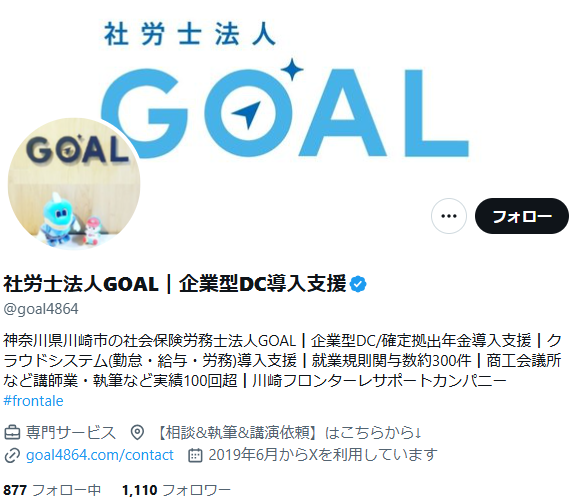578x499 pixels.
Task: Click the Follow (フォロー) button
Action: coord(521,216)
